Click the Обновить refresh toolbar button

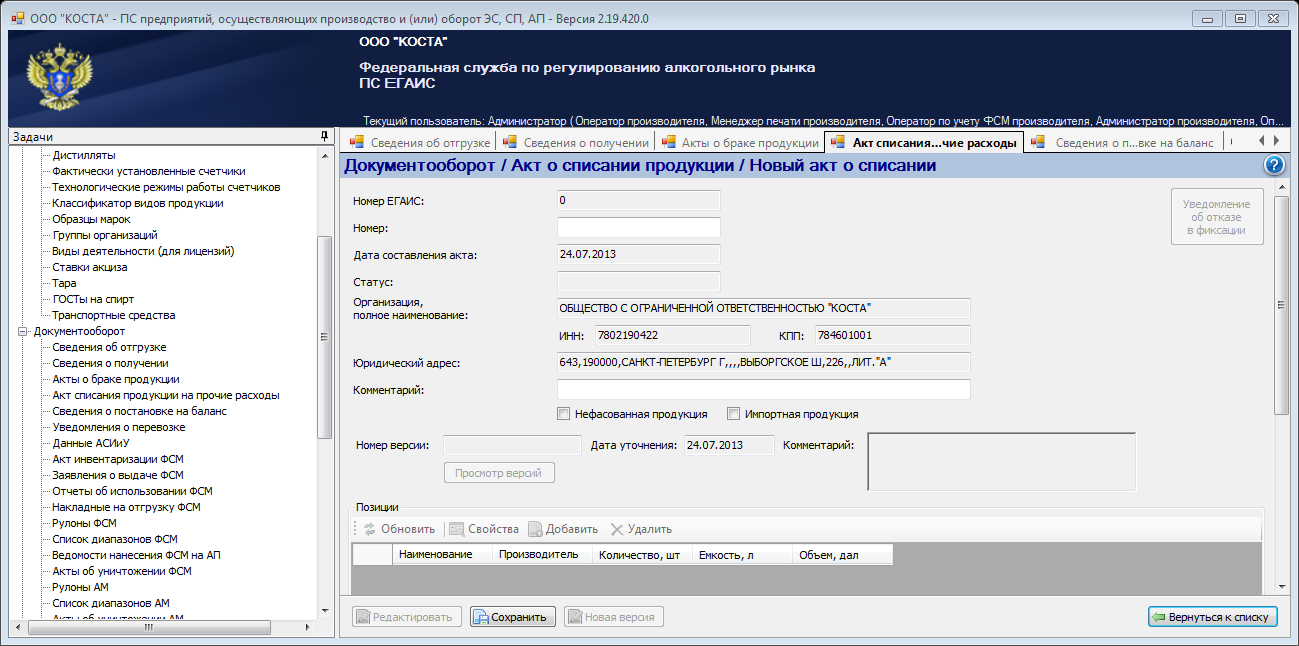[399, 529]
